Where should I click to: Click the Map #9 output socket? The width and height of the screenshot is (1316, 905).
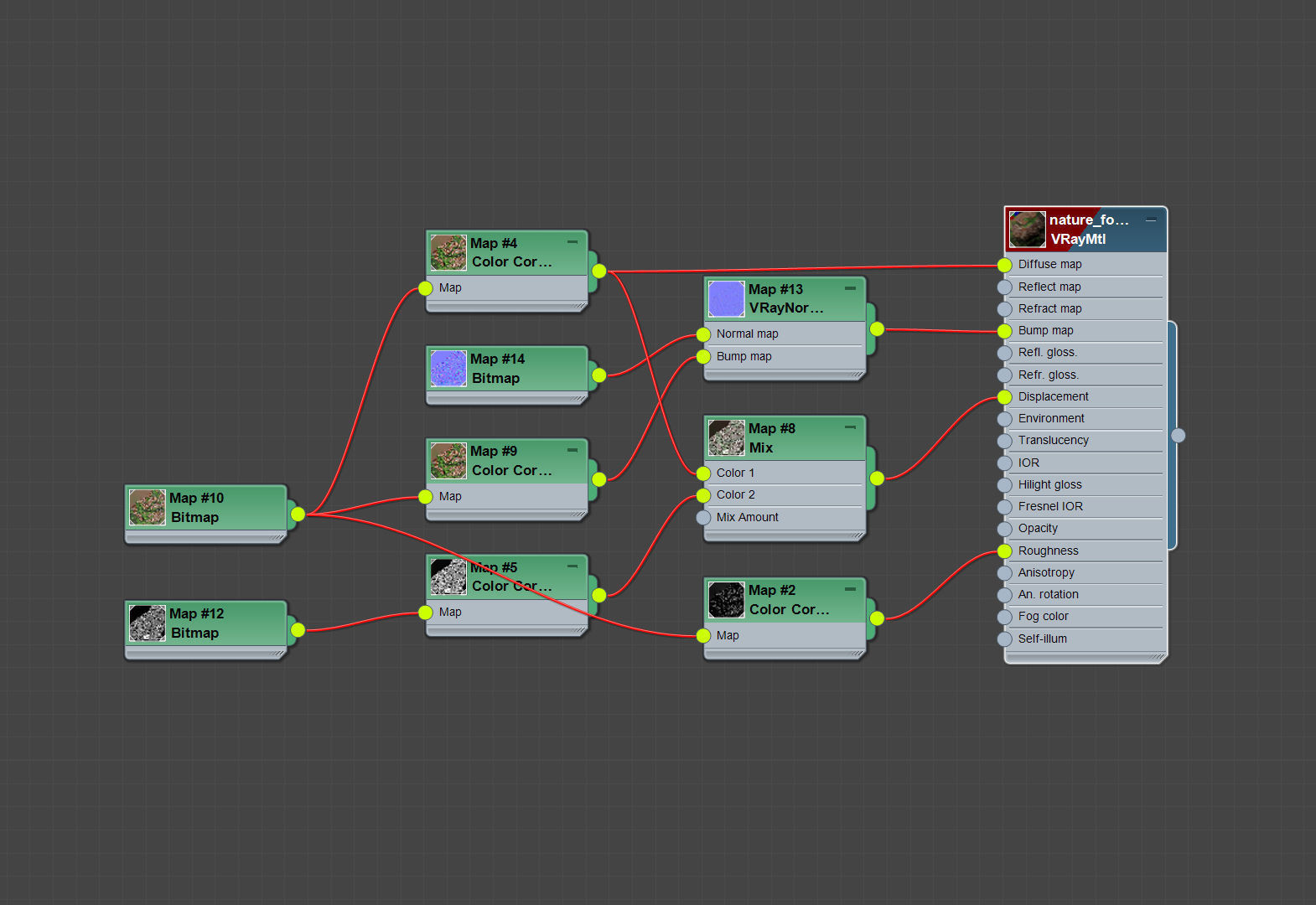(x=598, y=479)
